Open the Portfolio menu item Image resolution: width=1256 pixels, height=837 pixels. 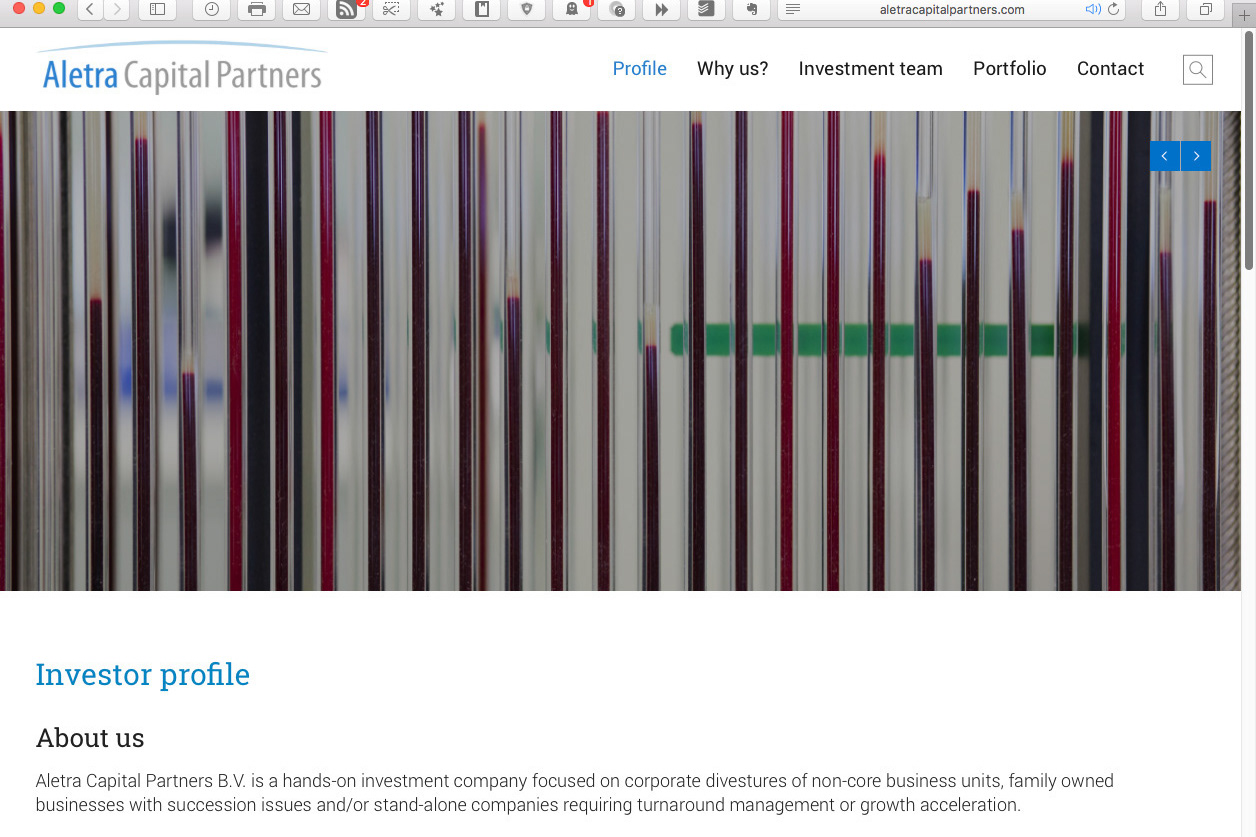tap(1010, 69)
